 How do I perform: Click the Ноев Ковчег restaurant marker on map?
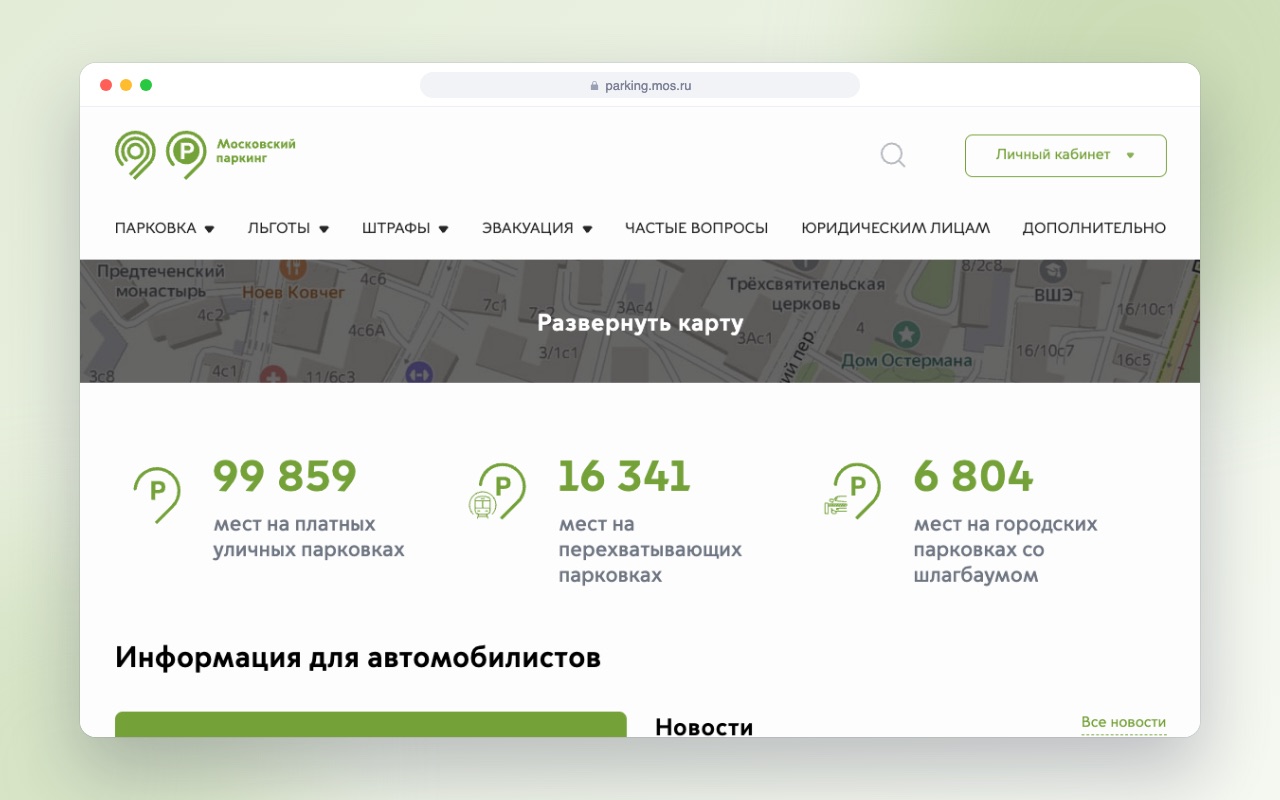pyautogui.click(x=292, y=268)
